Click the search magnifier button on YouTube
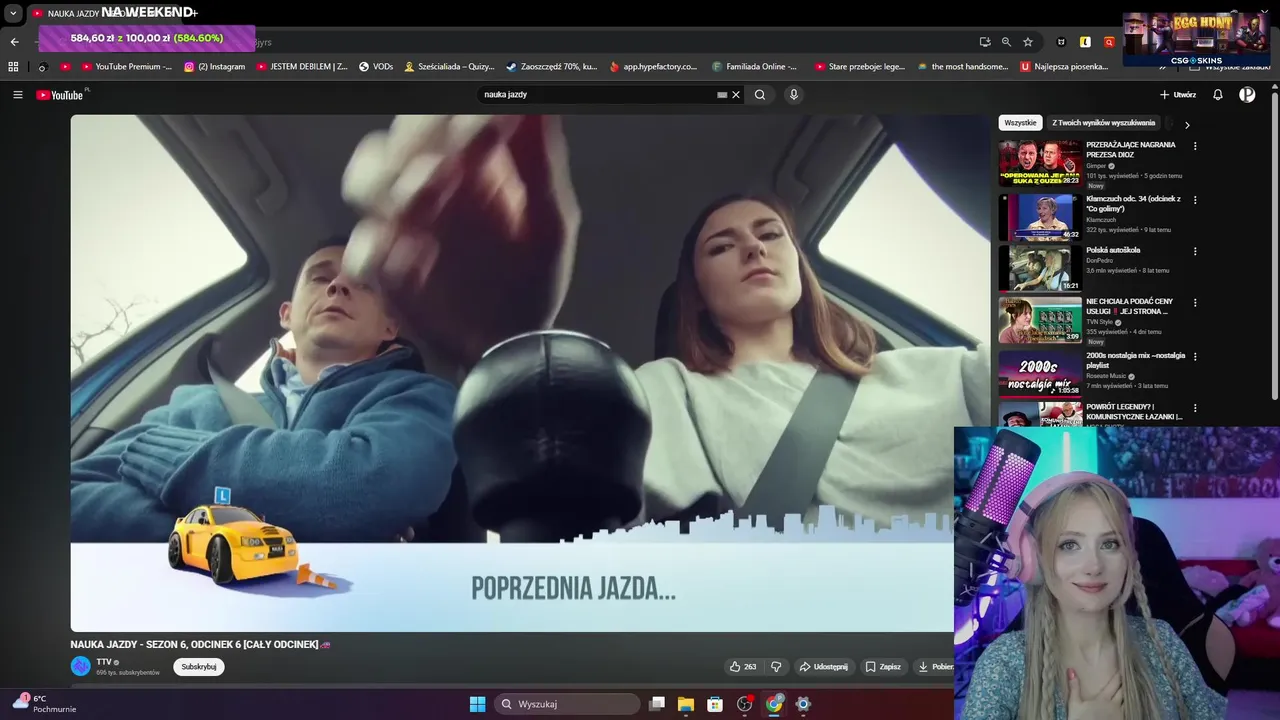 760,95
